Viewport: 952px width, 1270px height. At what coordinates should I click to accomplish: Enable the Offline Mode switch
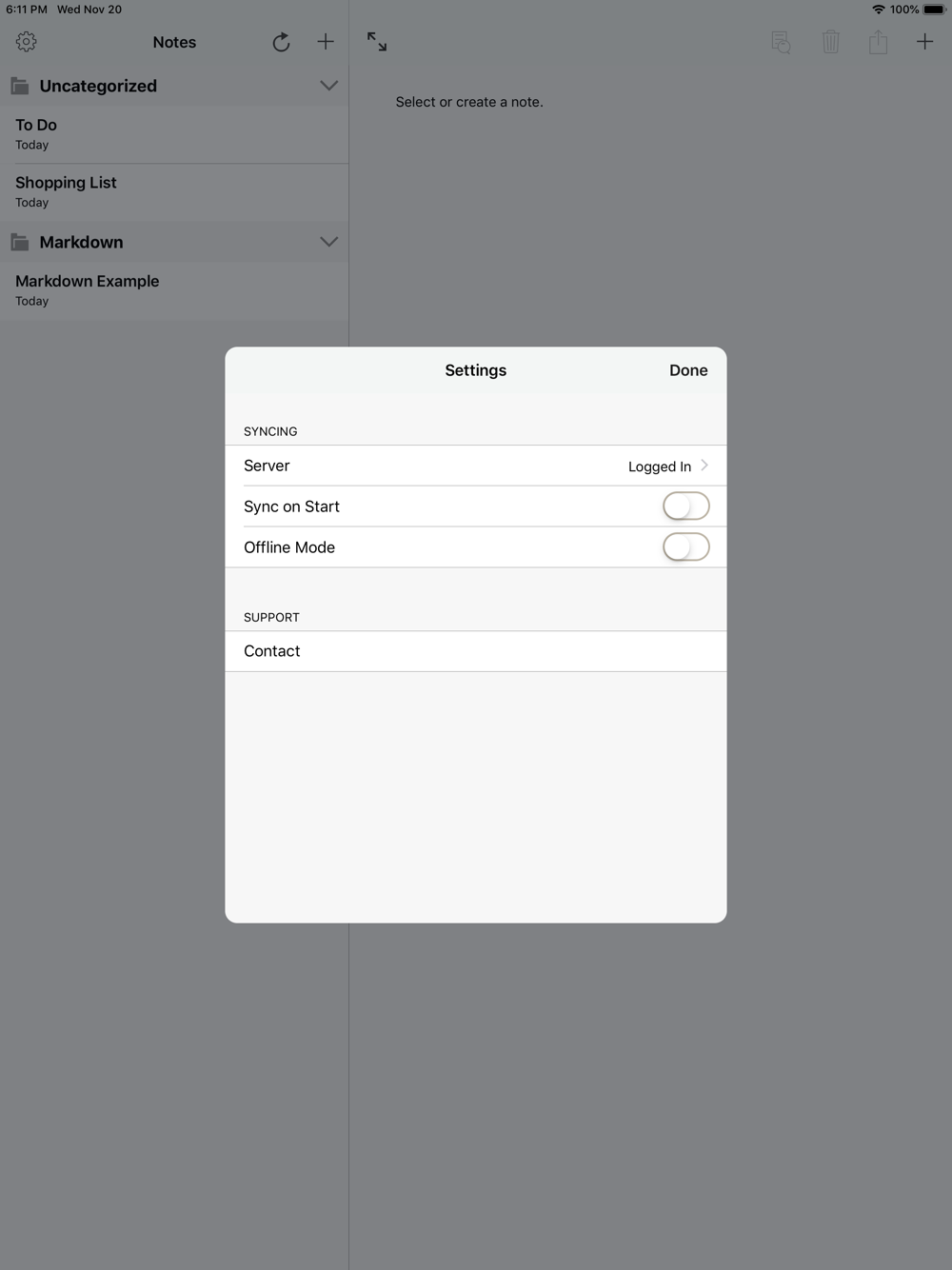pyautogui.click(x=686, y=547)
